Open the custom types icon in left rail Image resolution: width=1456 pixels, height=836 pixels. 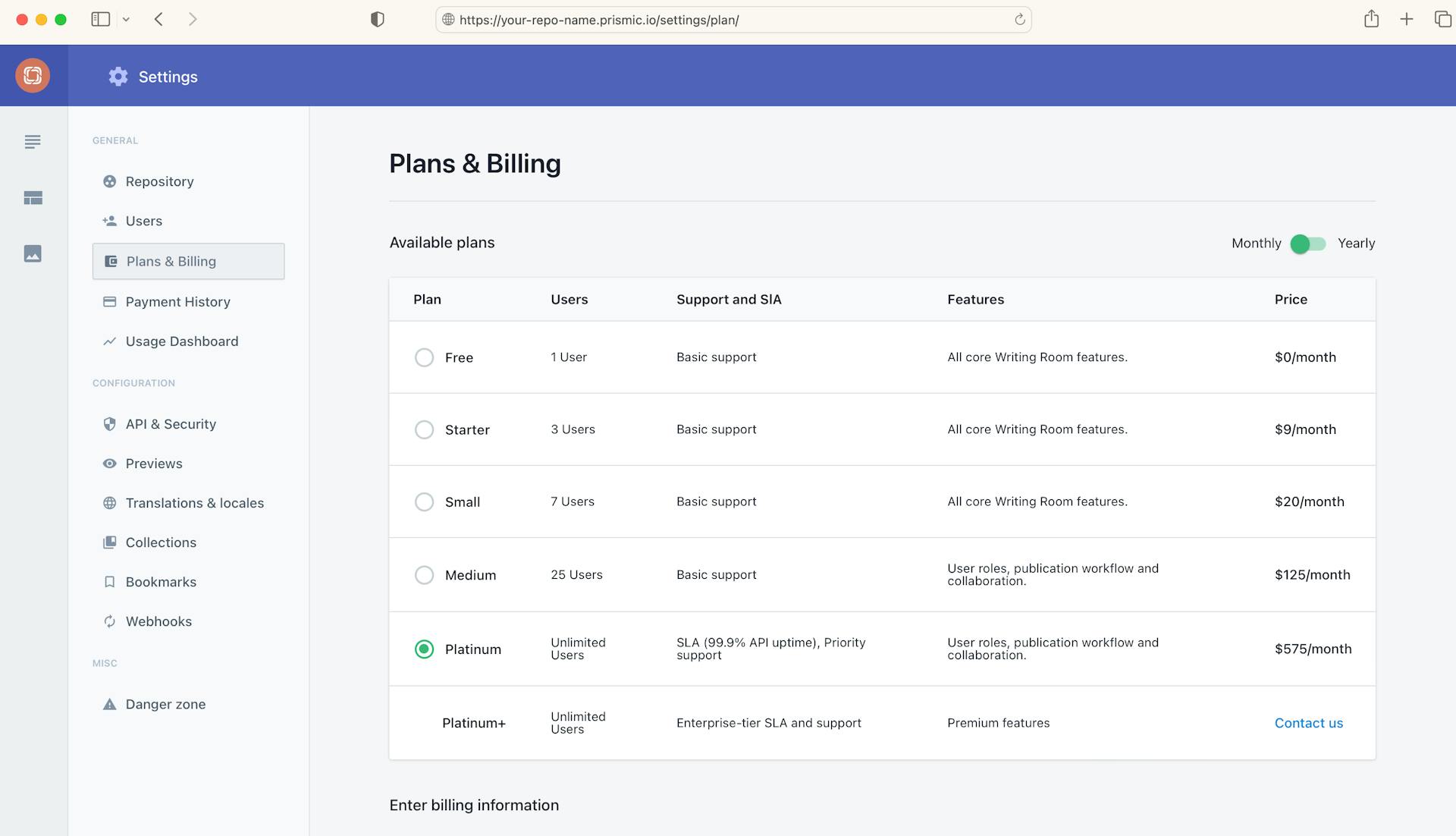tap(33, 198)
